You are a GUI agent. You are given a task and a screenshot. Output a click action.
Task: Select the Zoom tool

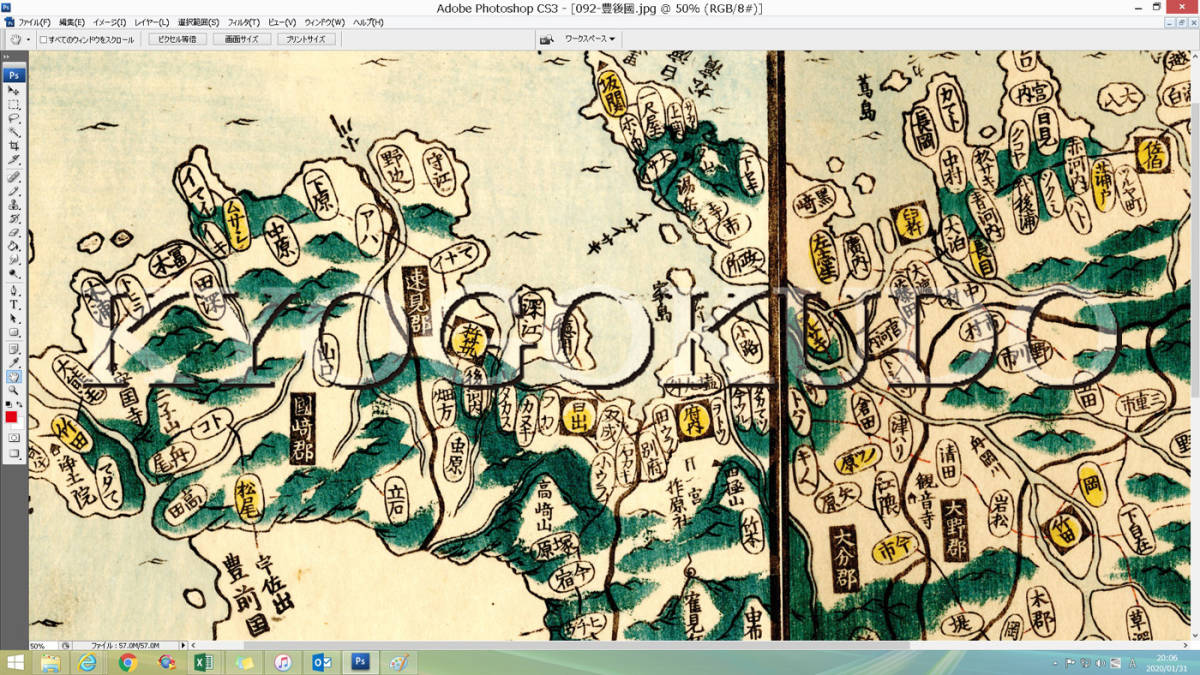(x=14, y=389)
